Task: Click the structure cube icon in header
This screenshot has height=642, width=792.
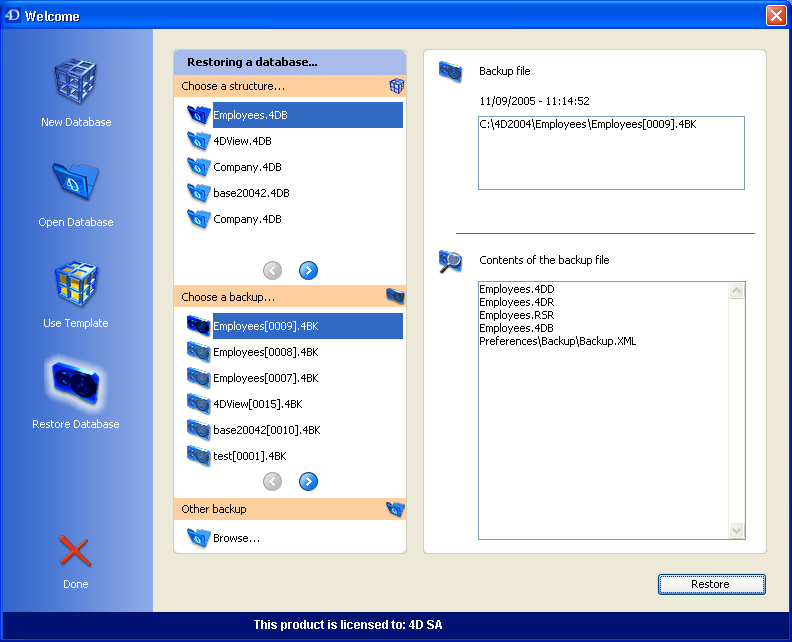Action: (x=396, y=86)
